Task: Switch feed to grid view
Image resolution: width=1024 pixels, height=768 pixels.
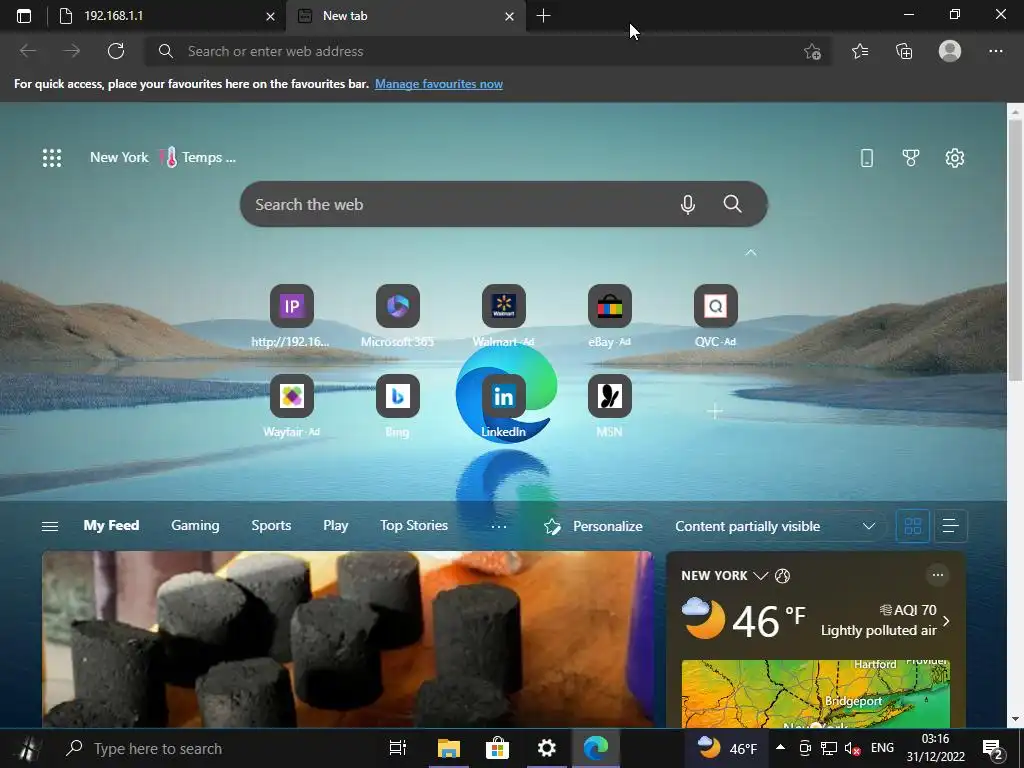Action: (x=912, y=526)
